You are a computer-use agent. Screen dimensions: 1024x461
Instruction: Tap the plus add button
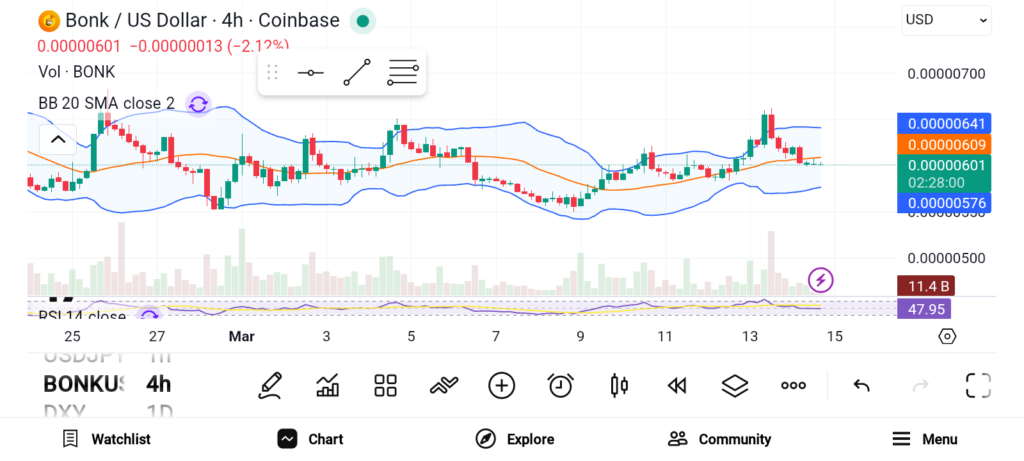coord(502,385)
